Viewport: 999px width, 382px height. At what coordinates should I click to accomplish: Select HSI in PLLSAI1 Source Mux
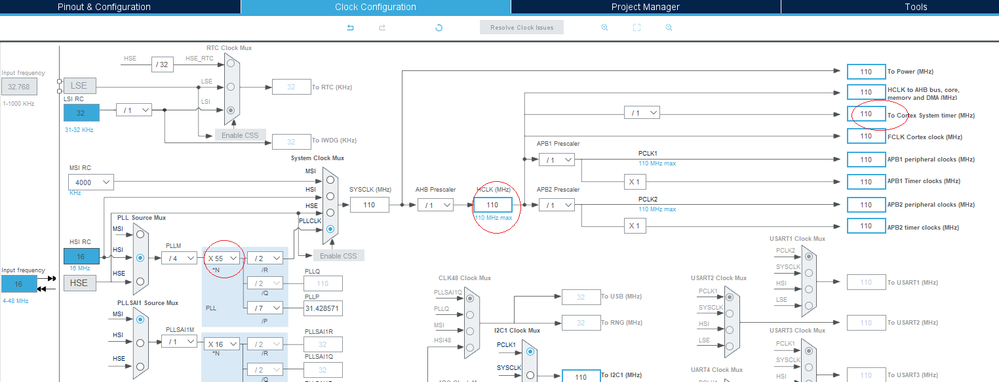(140, 343)
